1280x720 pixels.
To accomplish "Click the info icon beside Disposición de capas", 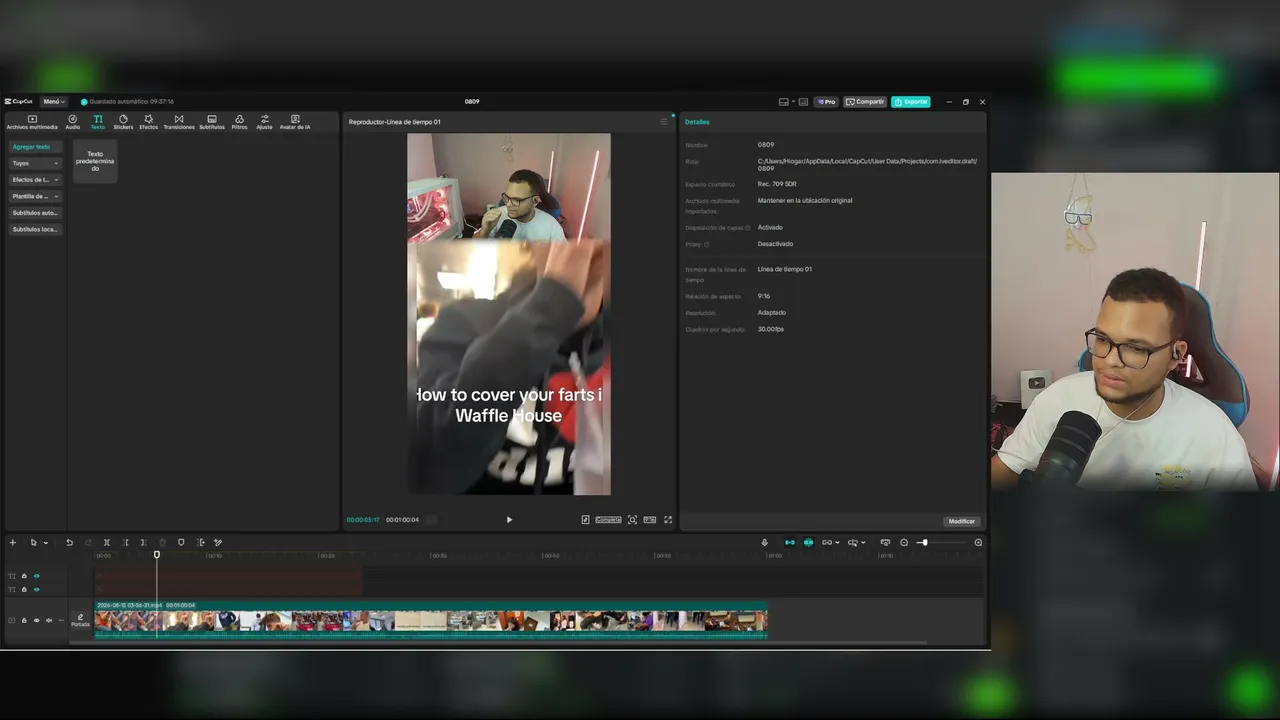I will tap(747, 228).
